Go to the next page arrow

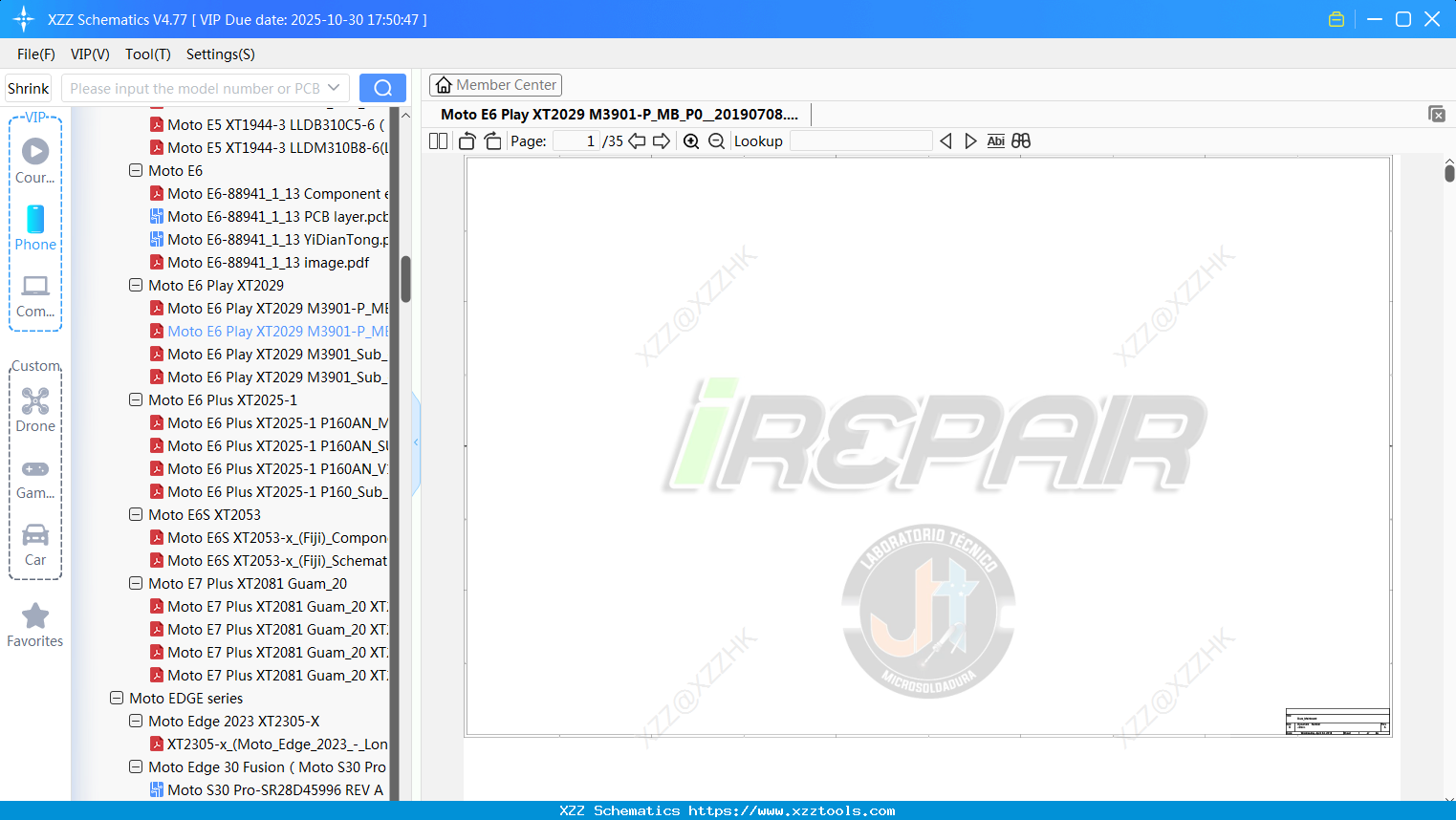point(662,141)
